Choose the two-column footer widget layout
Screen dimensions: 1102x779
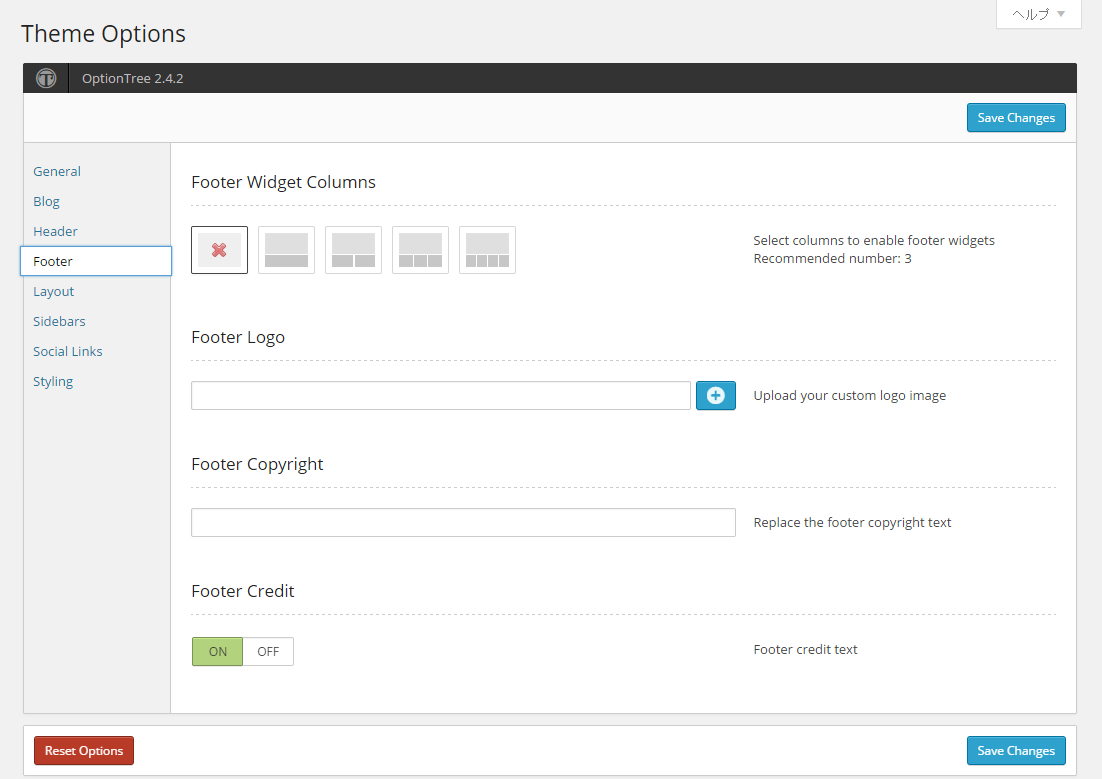[x=354, y=250]
